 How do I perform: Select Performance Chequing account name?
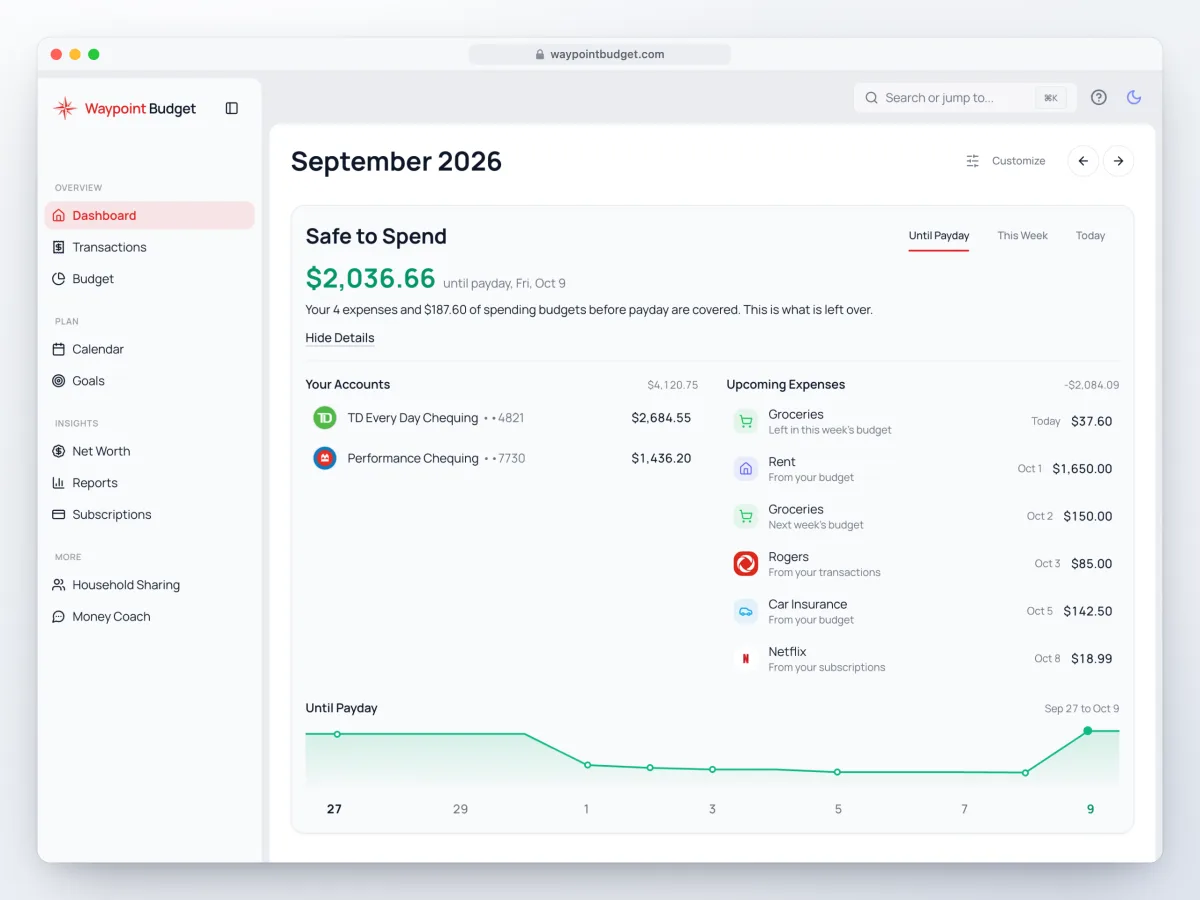[413, 459]
